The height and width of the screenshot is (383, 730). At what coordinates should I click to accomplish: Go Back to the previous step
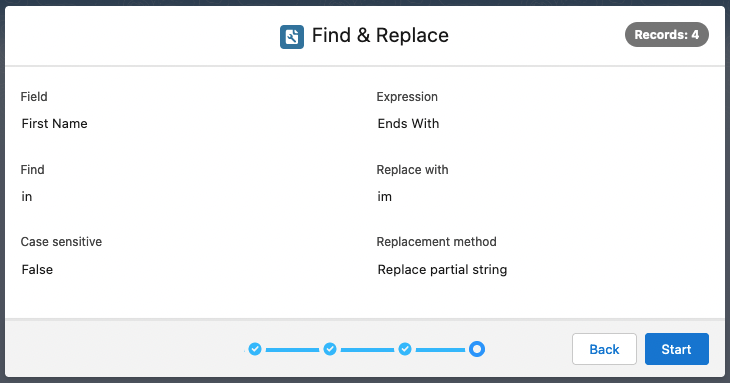tap(604, 349)
